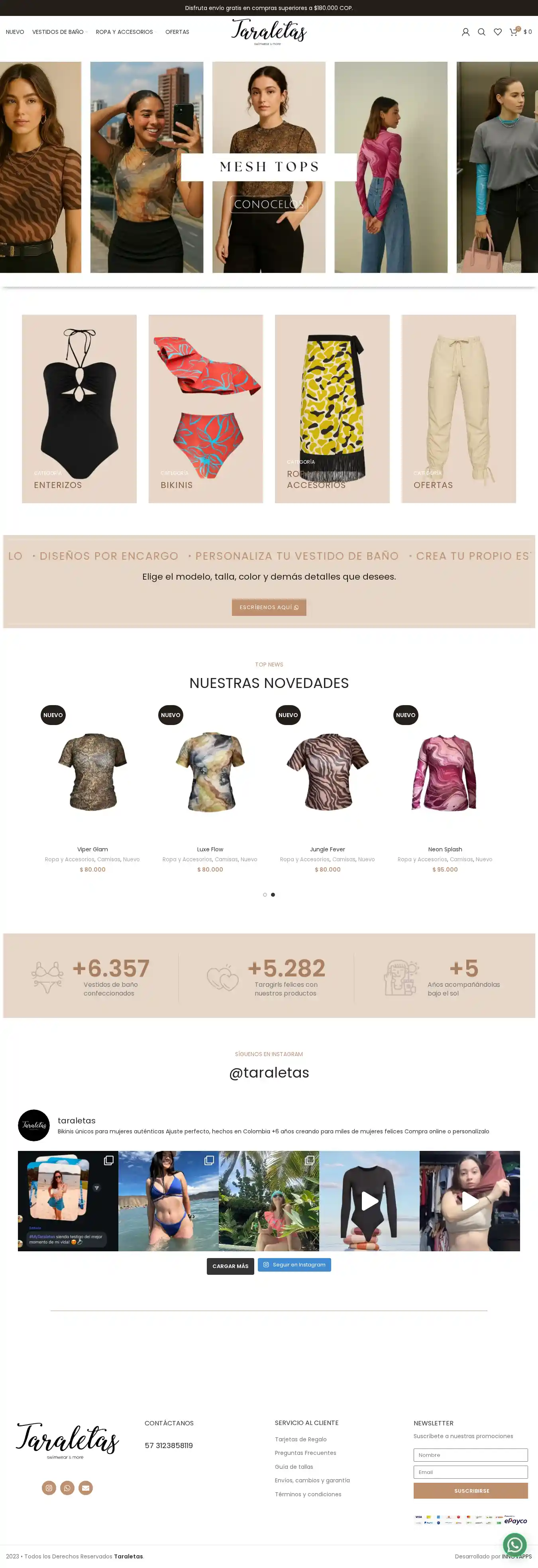
Task: Open the user account icon
Action: coord(465,32)
